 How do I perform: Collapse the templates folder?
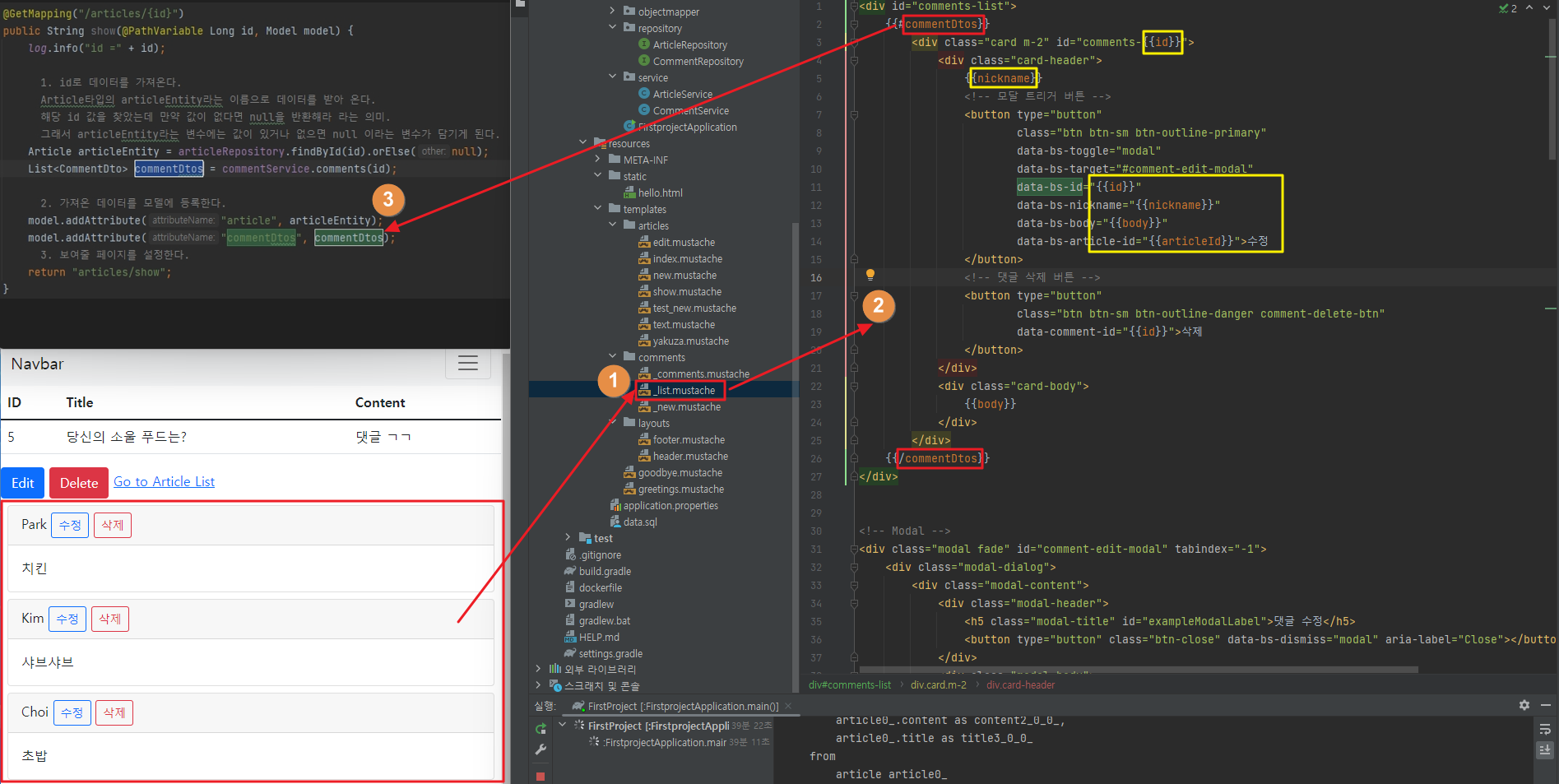point(597,209)
